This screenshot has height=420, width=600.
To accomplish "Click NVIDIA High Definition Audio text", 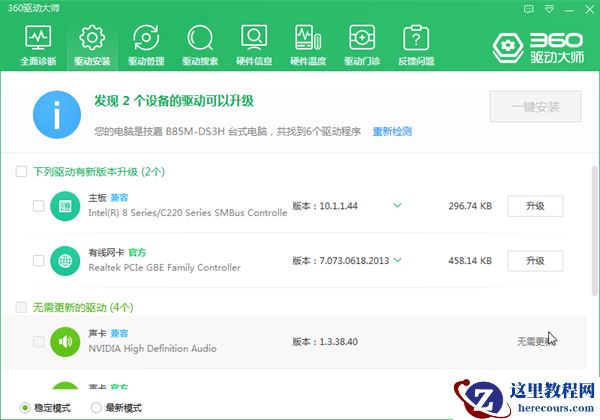I will (152, 348).
